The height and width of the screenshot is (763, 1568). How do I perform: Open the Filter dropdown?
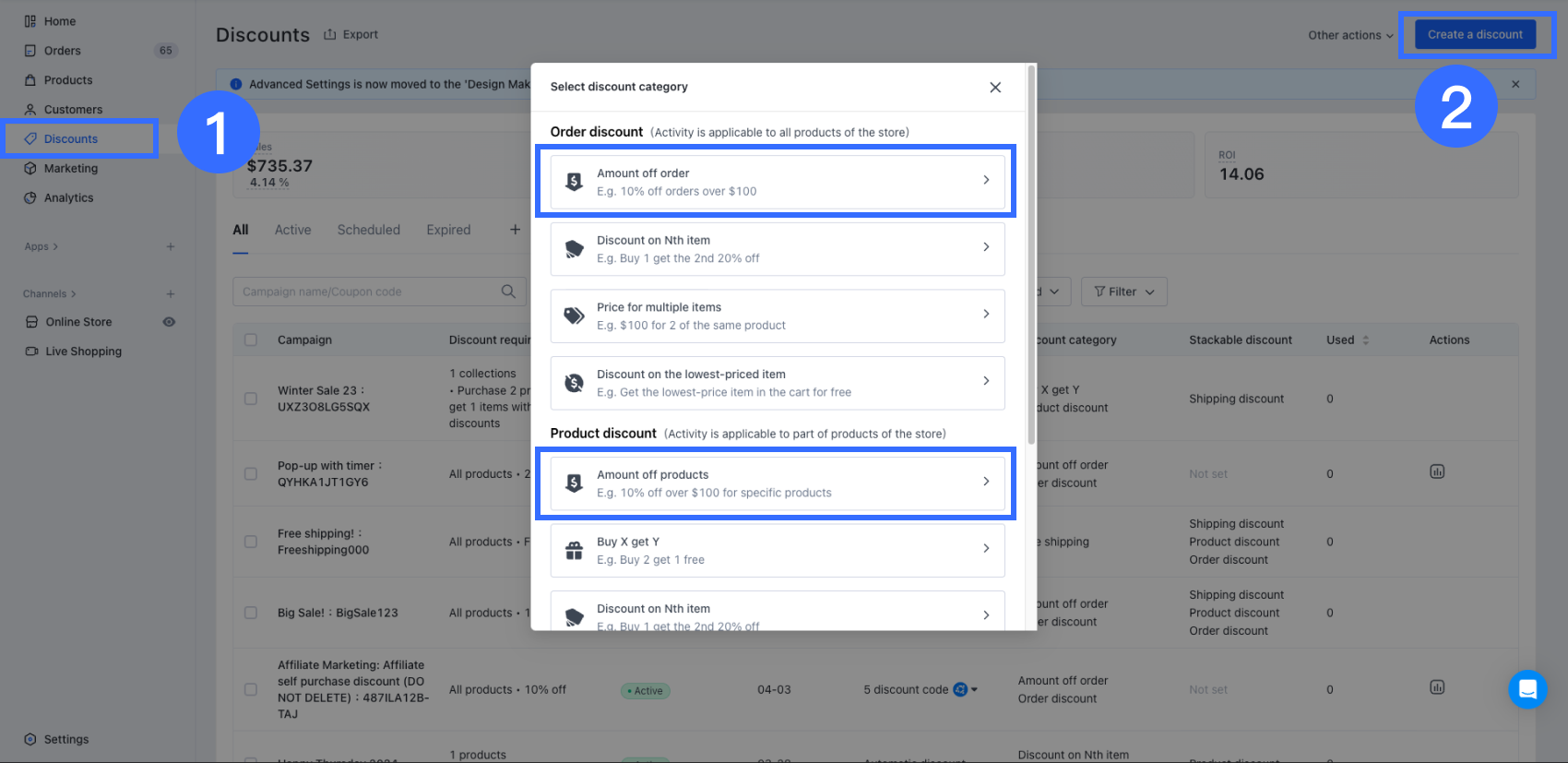(1123, 292)
